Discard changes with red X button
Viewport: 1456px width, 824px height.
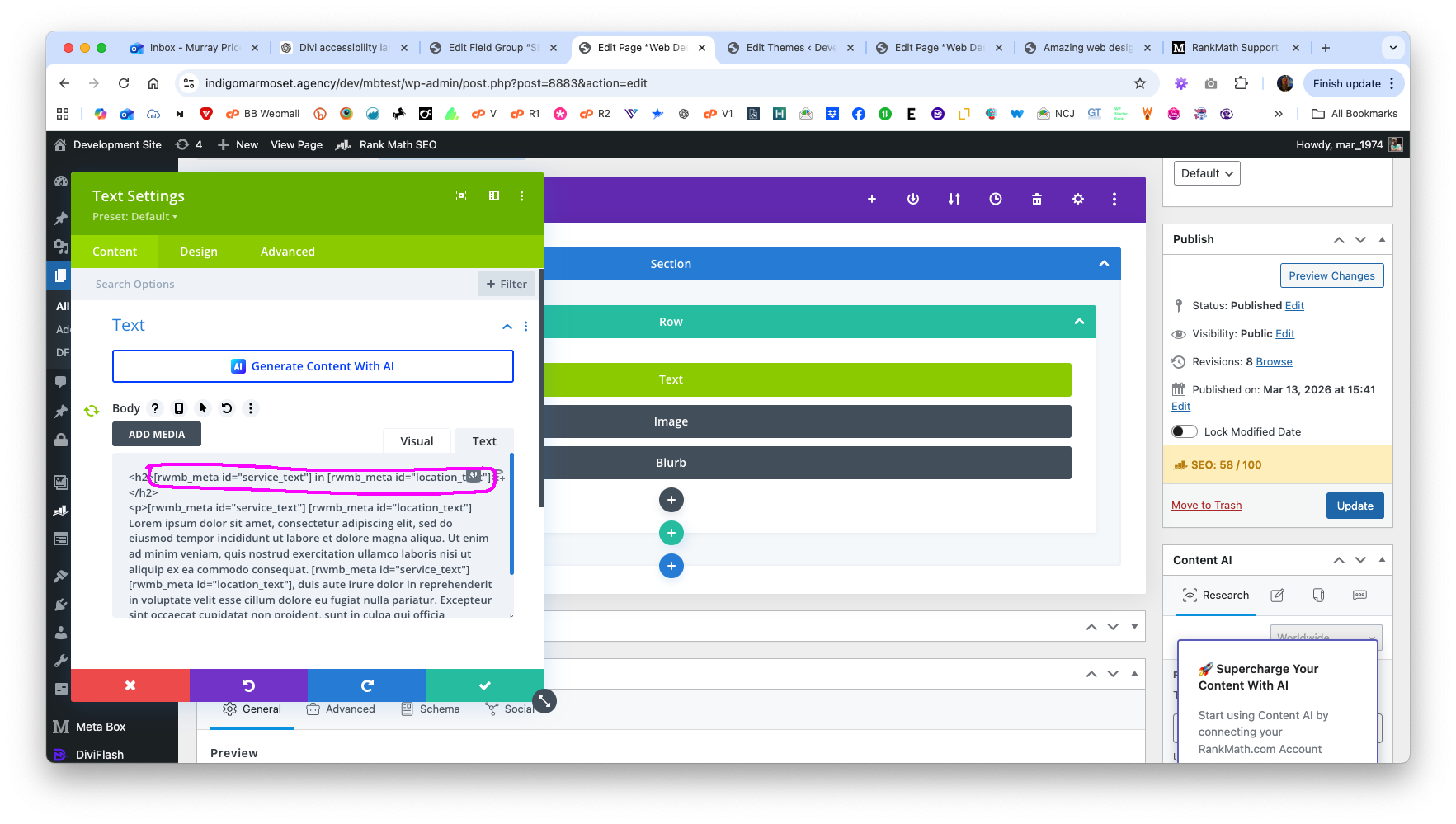click(130, 685)
